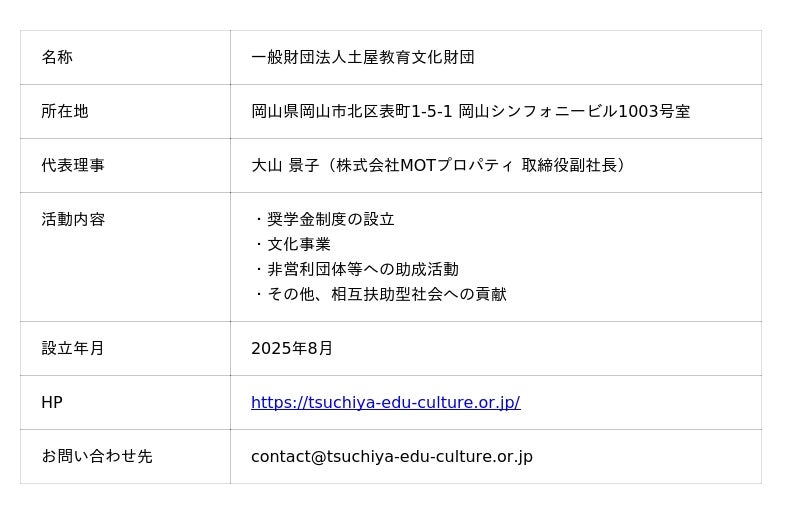Click the bullet item 奨学金制度の設立
800x514 pixels.
pyautogui.click(x=330, y=220)
